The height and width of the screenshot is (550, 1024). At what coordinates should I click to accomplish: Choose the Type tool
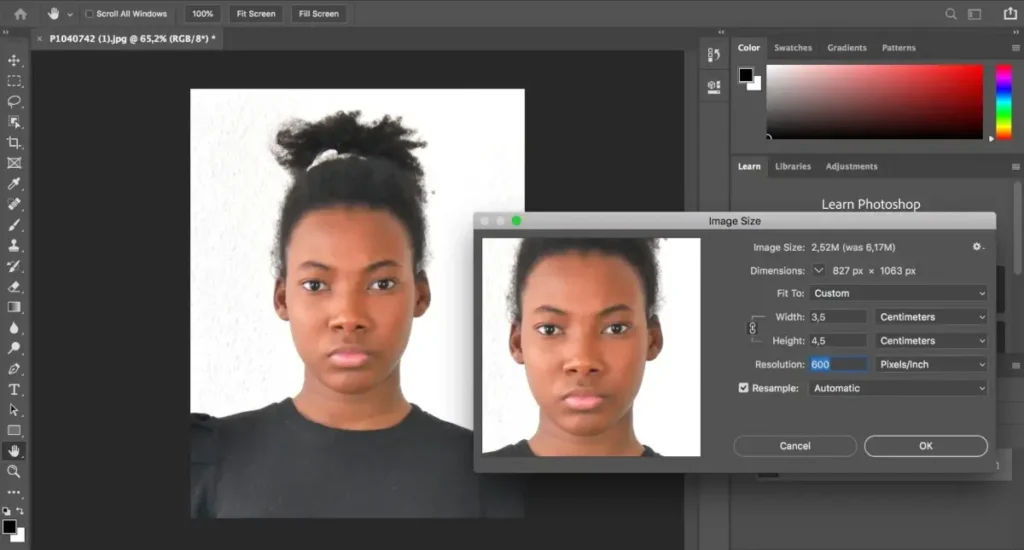pos(14,389)
